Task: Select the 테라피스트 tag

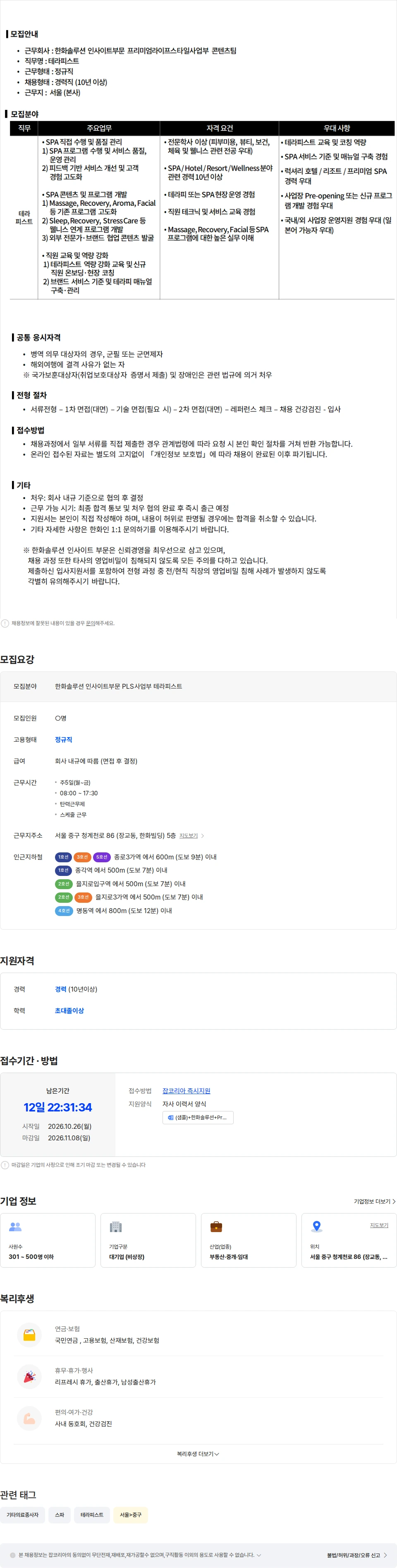Action: [92, 1514]
